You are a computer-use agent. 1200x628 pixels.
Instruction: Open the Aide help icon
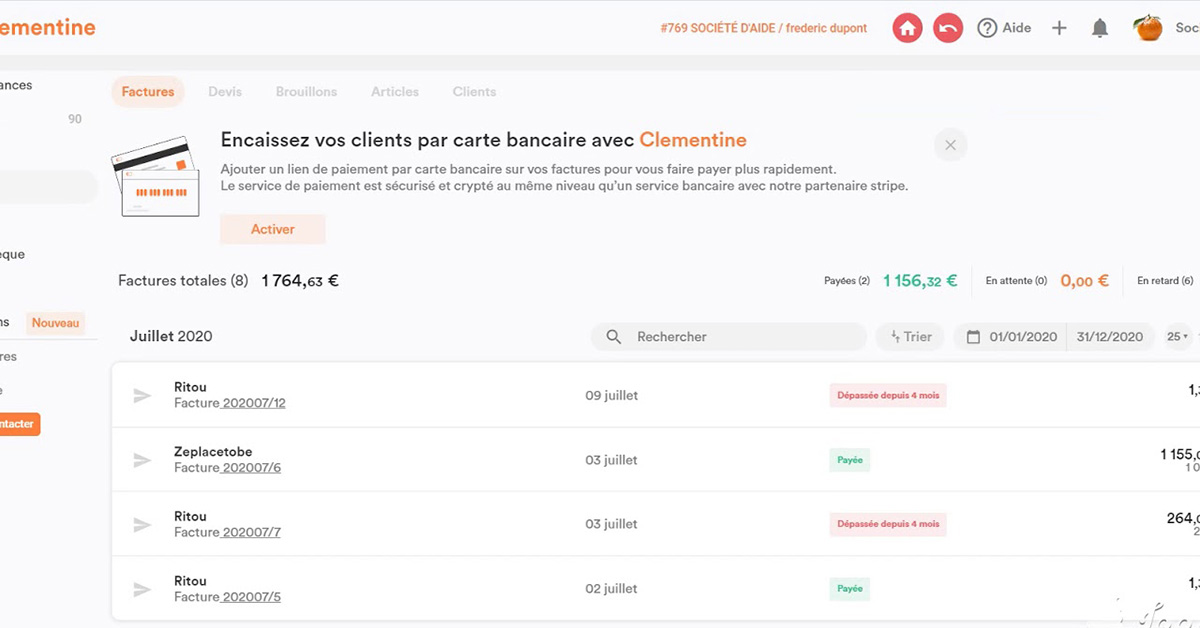pyautogui.click(x=988, y=28)
